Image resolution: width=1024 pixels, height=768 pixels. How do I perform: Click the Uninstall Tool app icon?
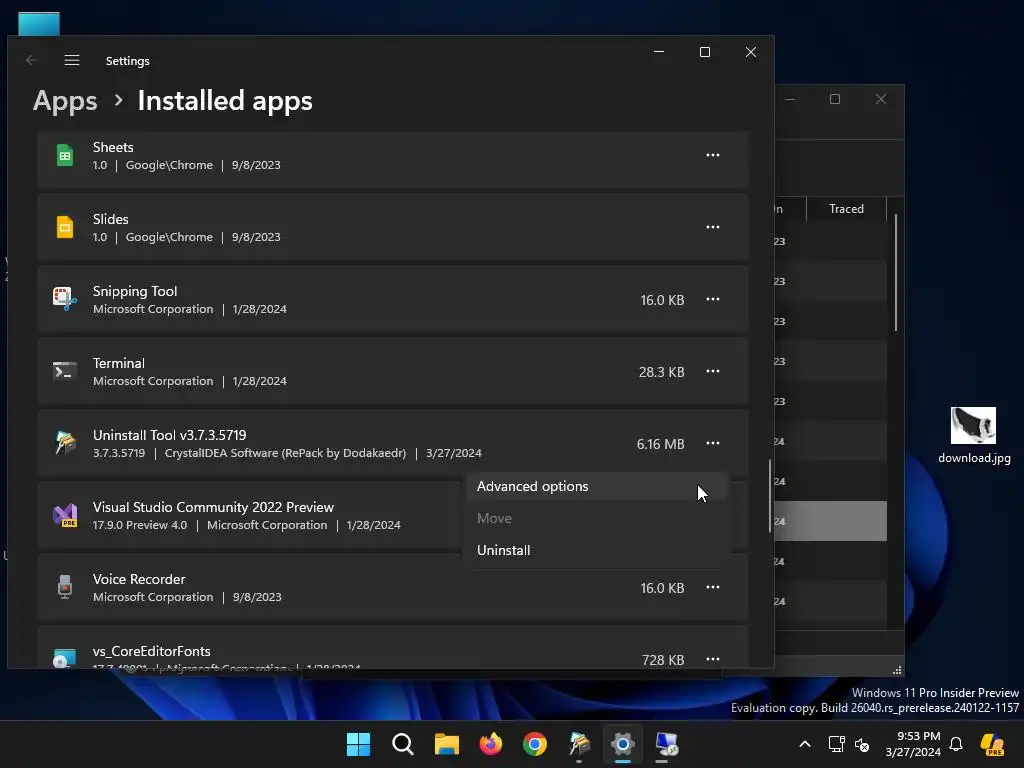[x=65, y=443]
